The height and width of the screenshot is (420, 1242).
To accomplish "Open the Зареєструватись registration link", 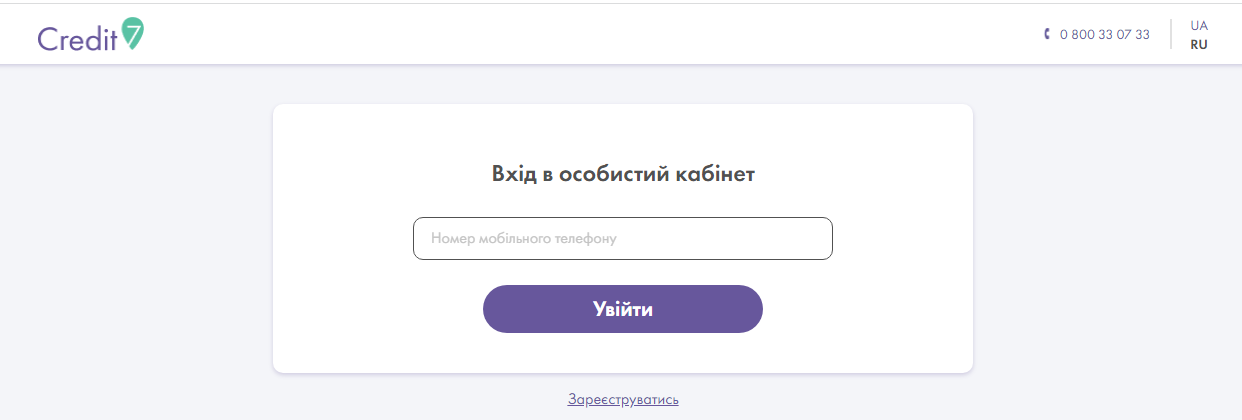I will [x=623, y=400].
